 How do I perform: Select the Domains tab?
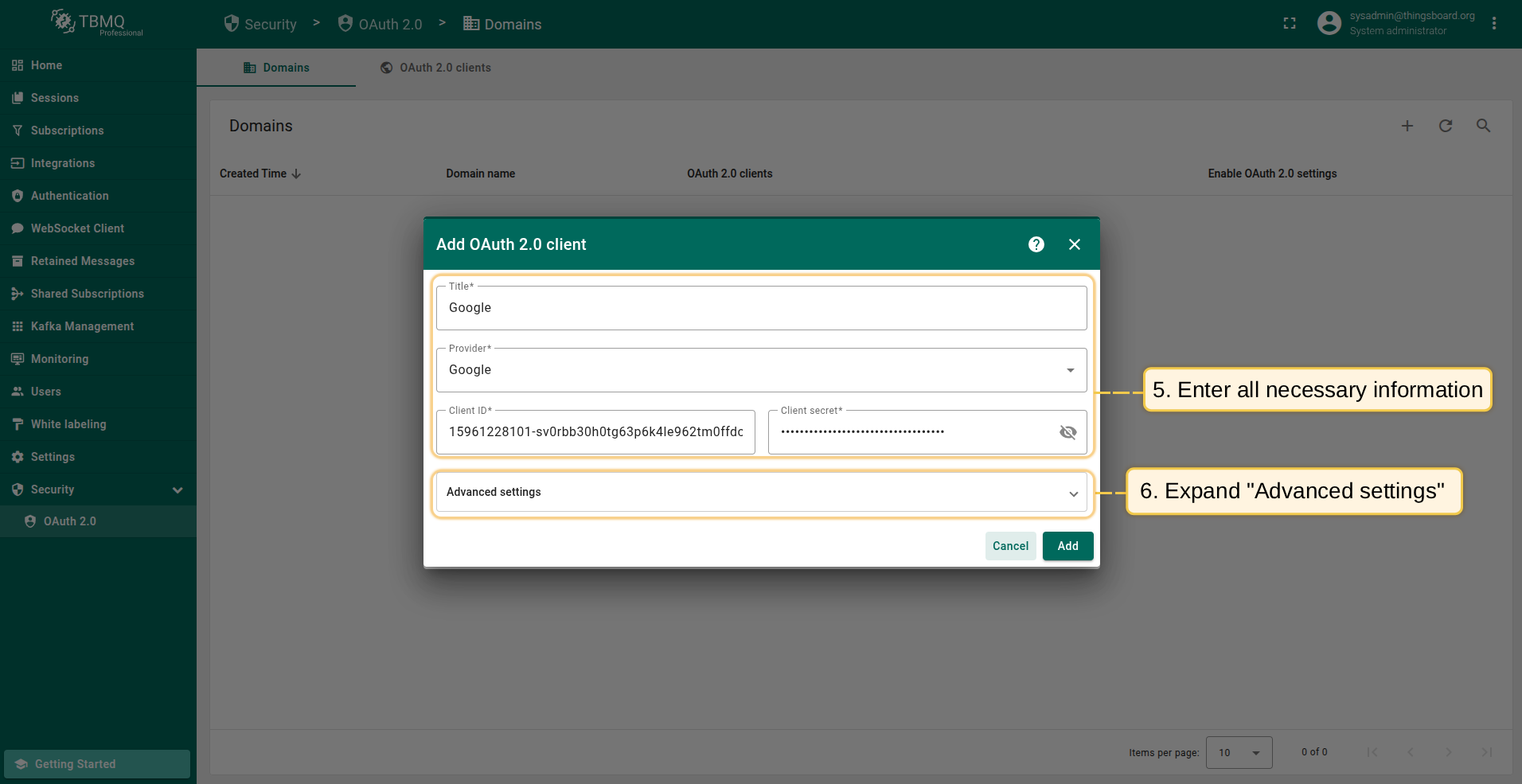point(276,68)
